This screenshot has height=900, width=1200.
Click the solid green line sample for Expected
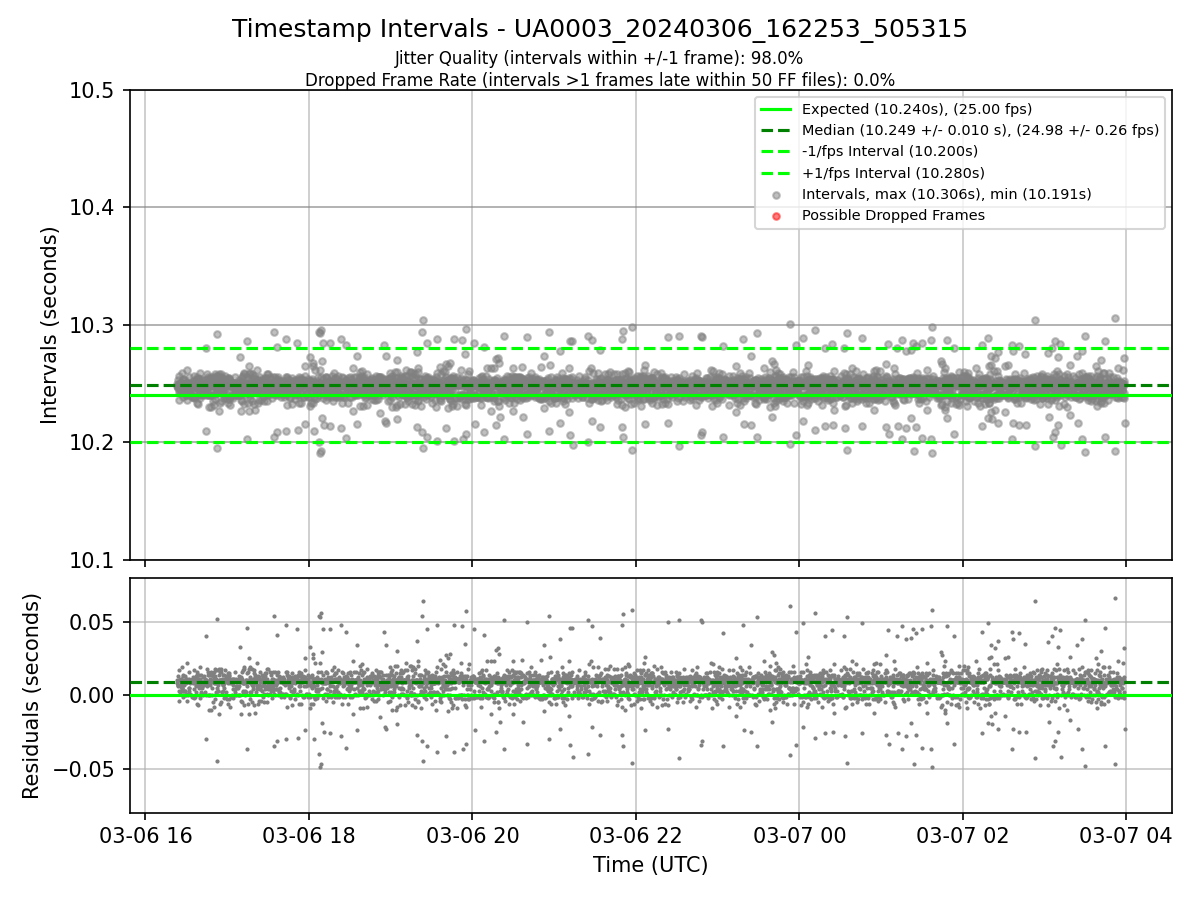coord(777,109)
